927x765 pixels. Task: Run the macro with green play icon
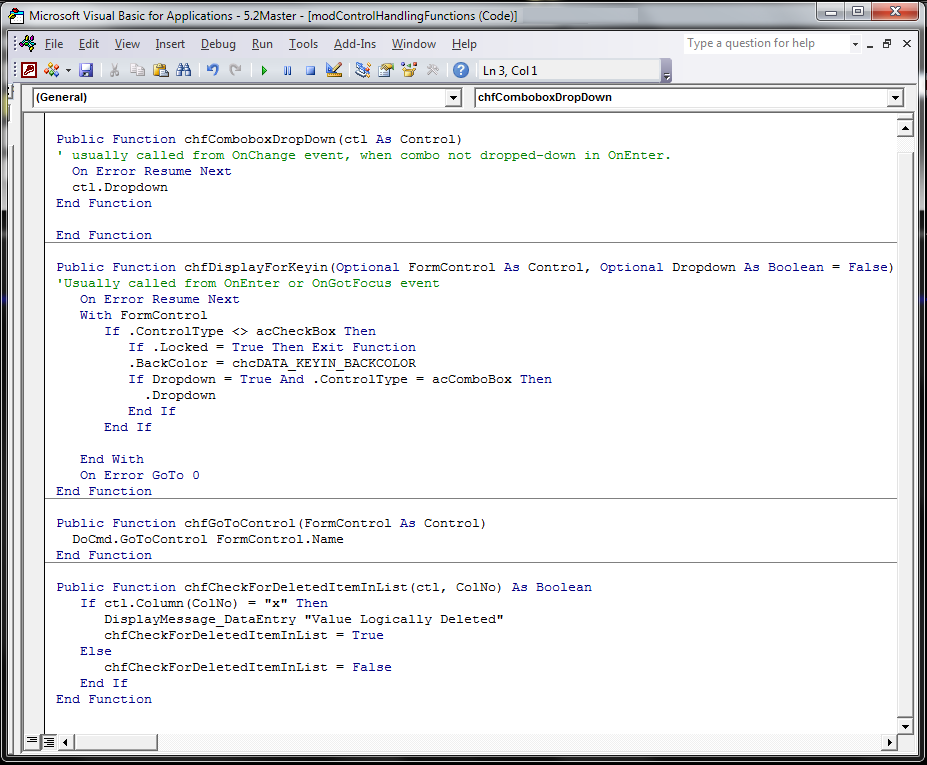click(264, 70)
